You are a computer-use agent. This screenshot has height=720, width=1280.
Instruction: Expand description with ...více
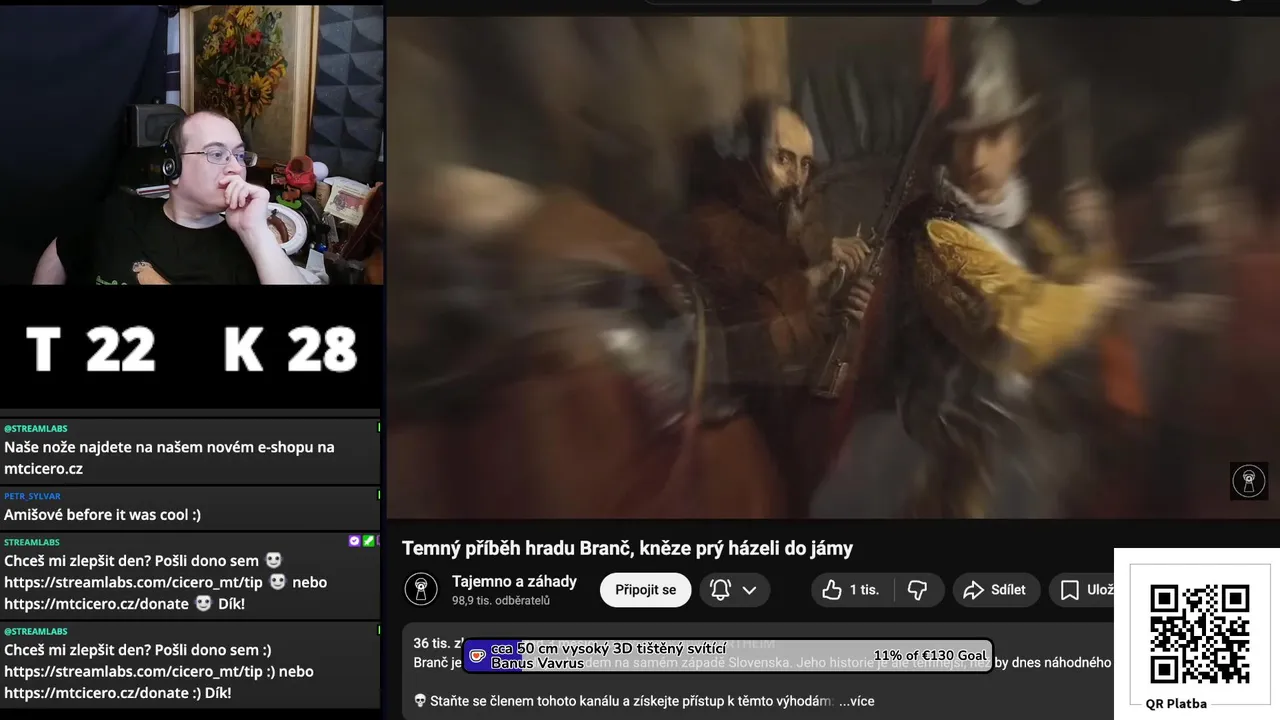[857, 701]
